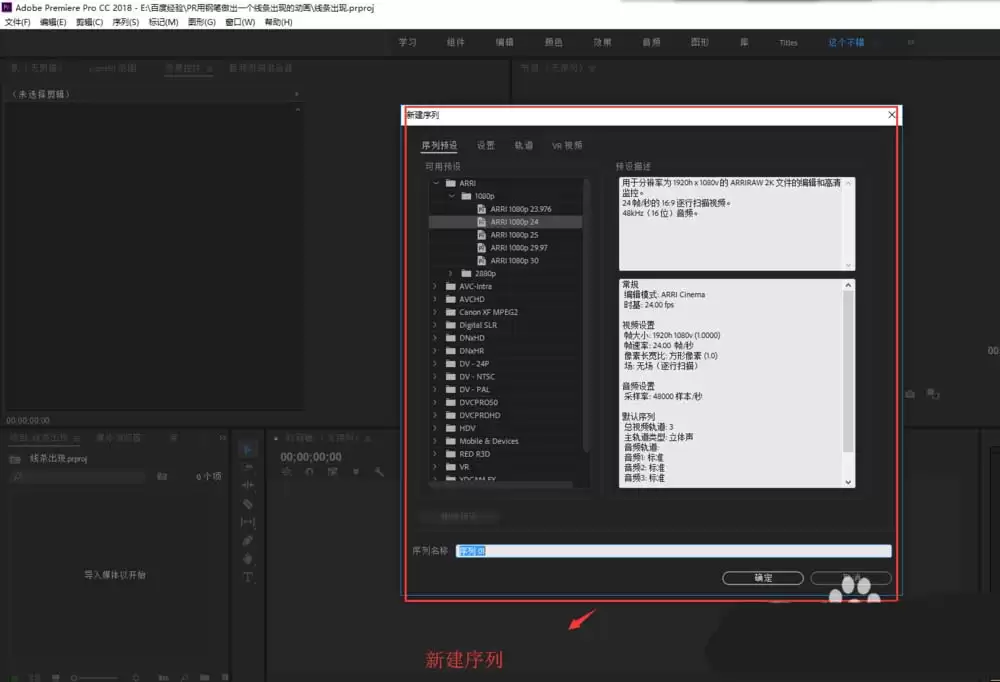Click the Export Frame camera icon
Viewport: 1000px width, 682px height.
click(910, 394)
